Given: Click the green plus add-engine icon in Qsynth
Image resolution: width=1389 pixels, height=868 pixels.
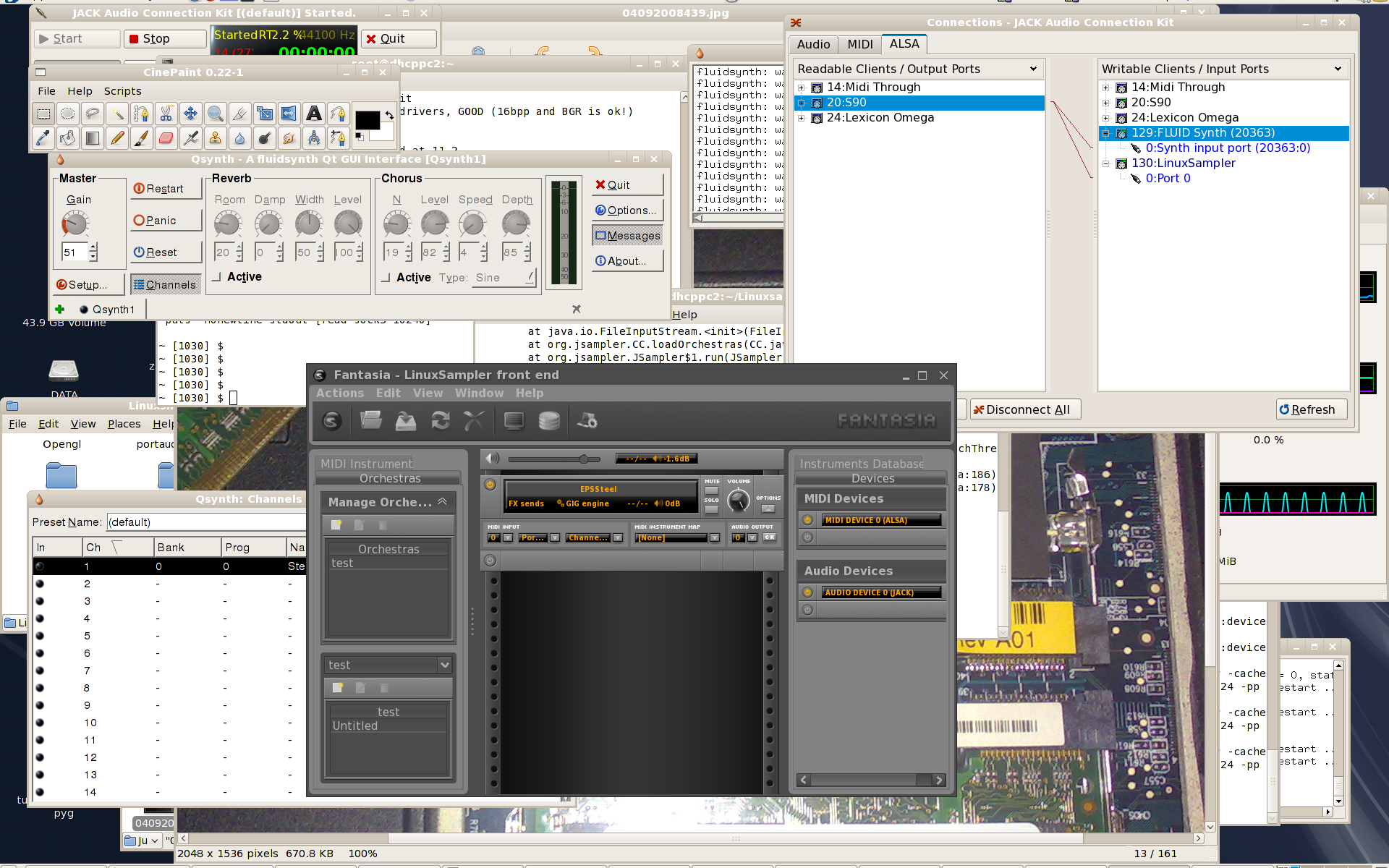Looking at the screenshot, I should (59, 309).
